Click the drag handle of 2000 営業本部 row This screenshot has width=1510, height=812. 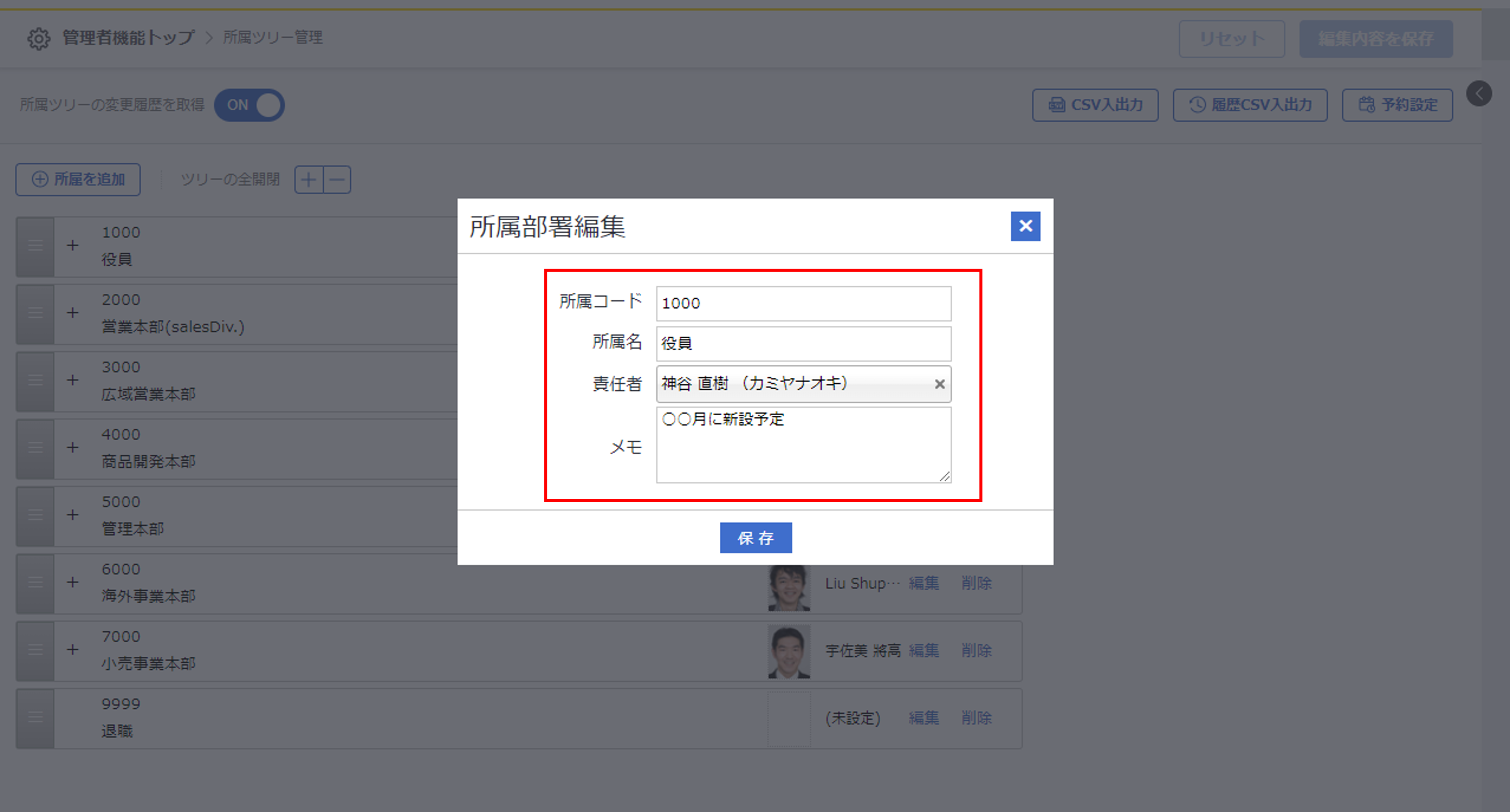35,314
